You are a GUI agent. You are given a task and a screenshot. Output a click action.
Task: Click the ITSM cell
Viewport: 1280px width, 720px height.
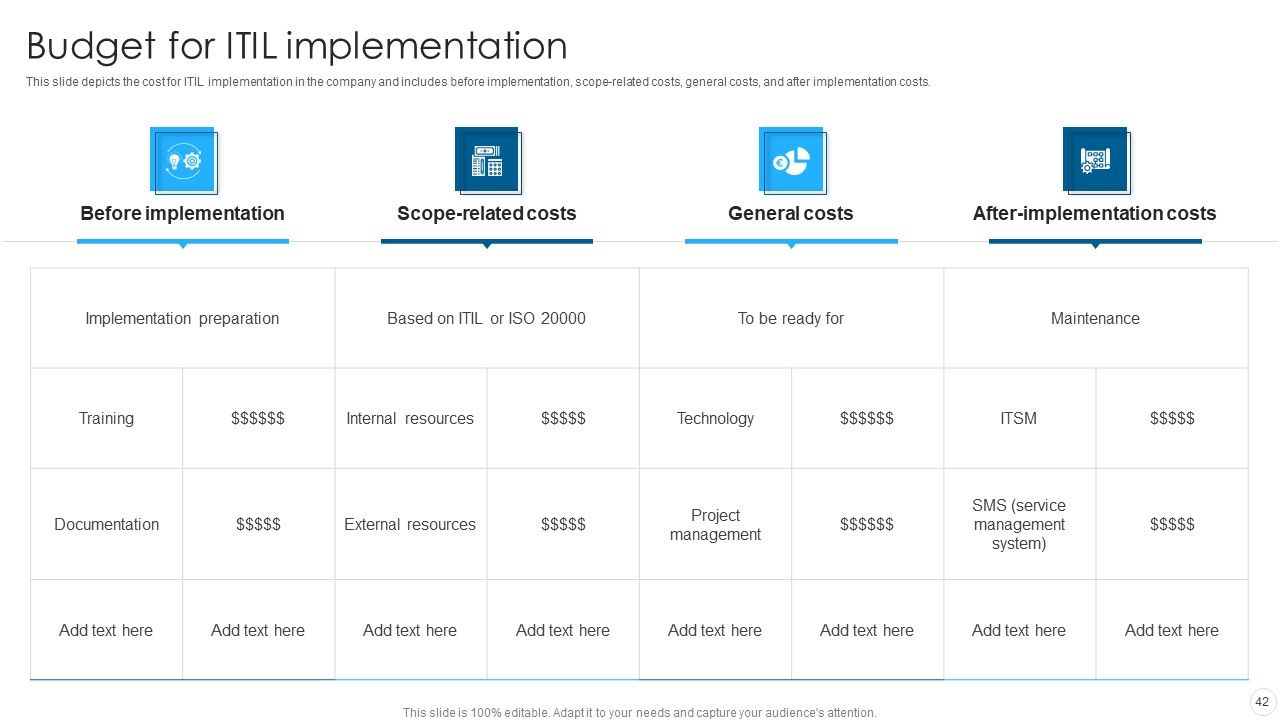tap(1019, 418)
